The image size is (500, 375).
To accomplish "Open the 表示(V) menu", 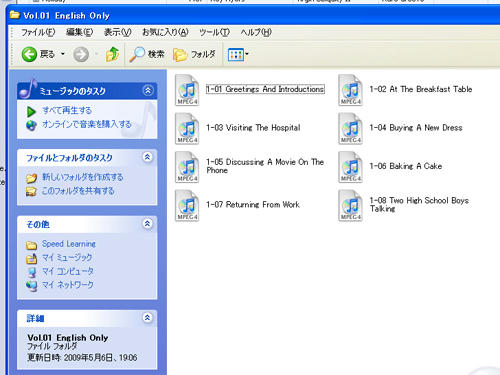I will tap(118, 32).
